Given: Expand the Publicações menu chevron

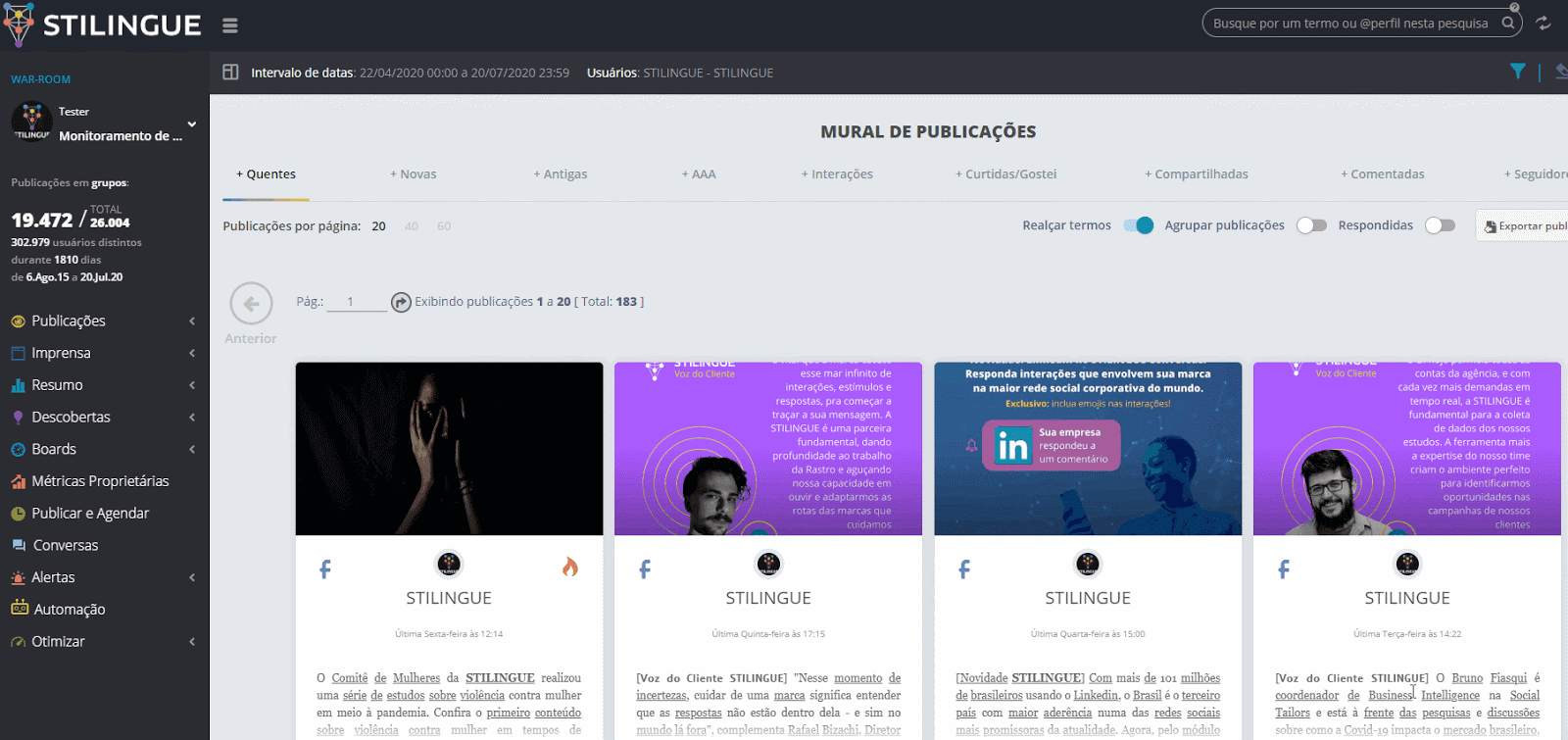Looking at the screenshot, I should click(x=192, y=321).
